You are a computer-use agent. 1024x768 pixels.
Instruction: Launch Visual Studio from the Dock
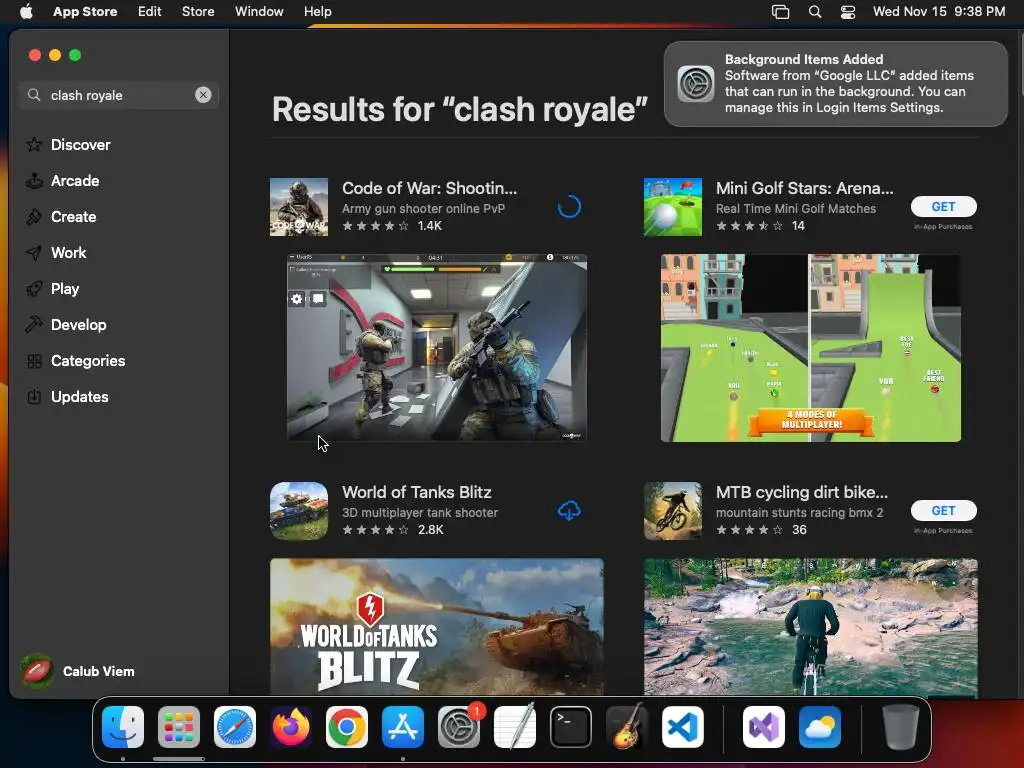(764, 727)
